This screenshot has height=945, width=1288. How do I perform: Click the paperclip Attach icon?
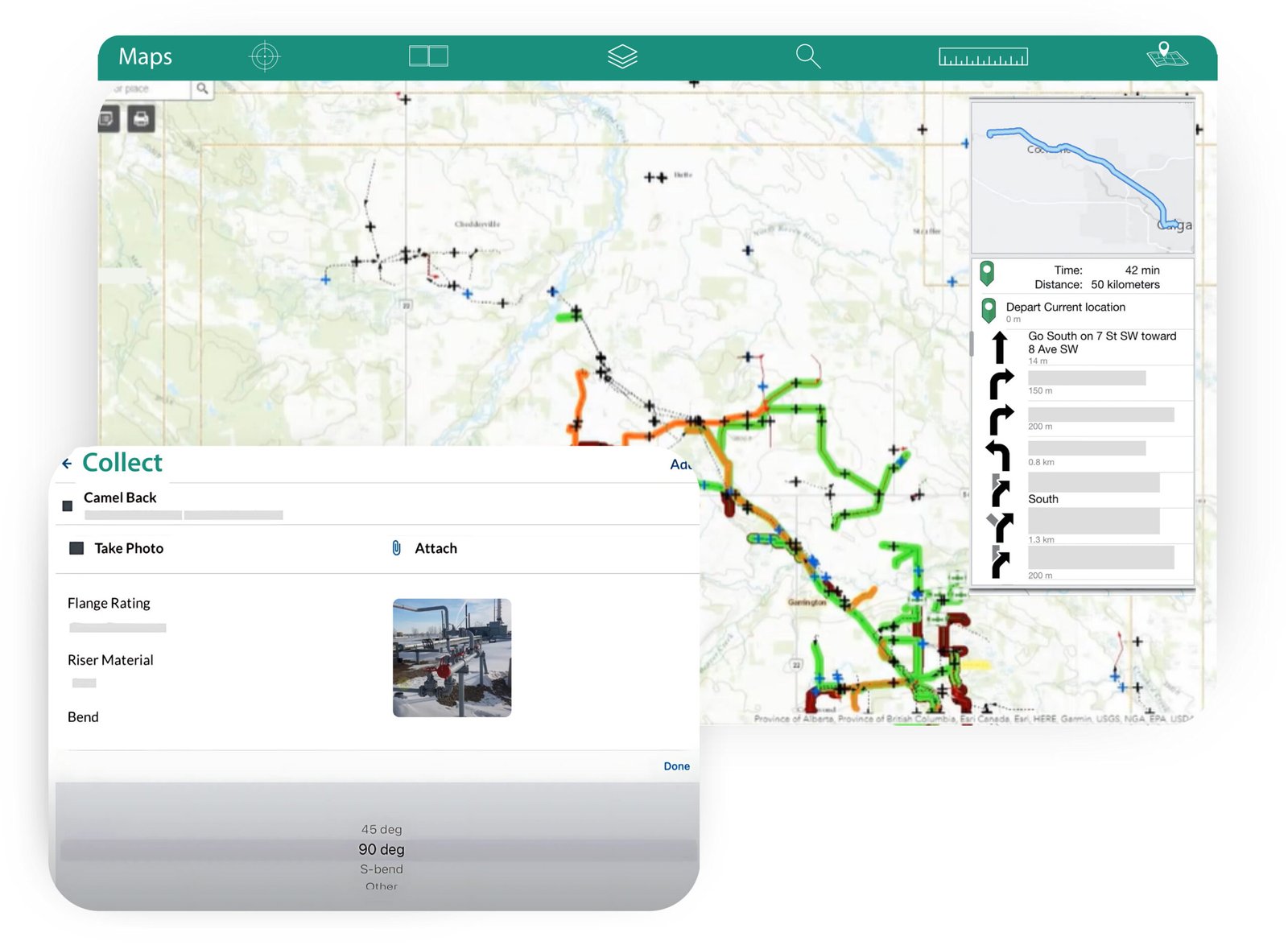click(x=395, y=548)
